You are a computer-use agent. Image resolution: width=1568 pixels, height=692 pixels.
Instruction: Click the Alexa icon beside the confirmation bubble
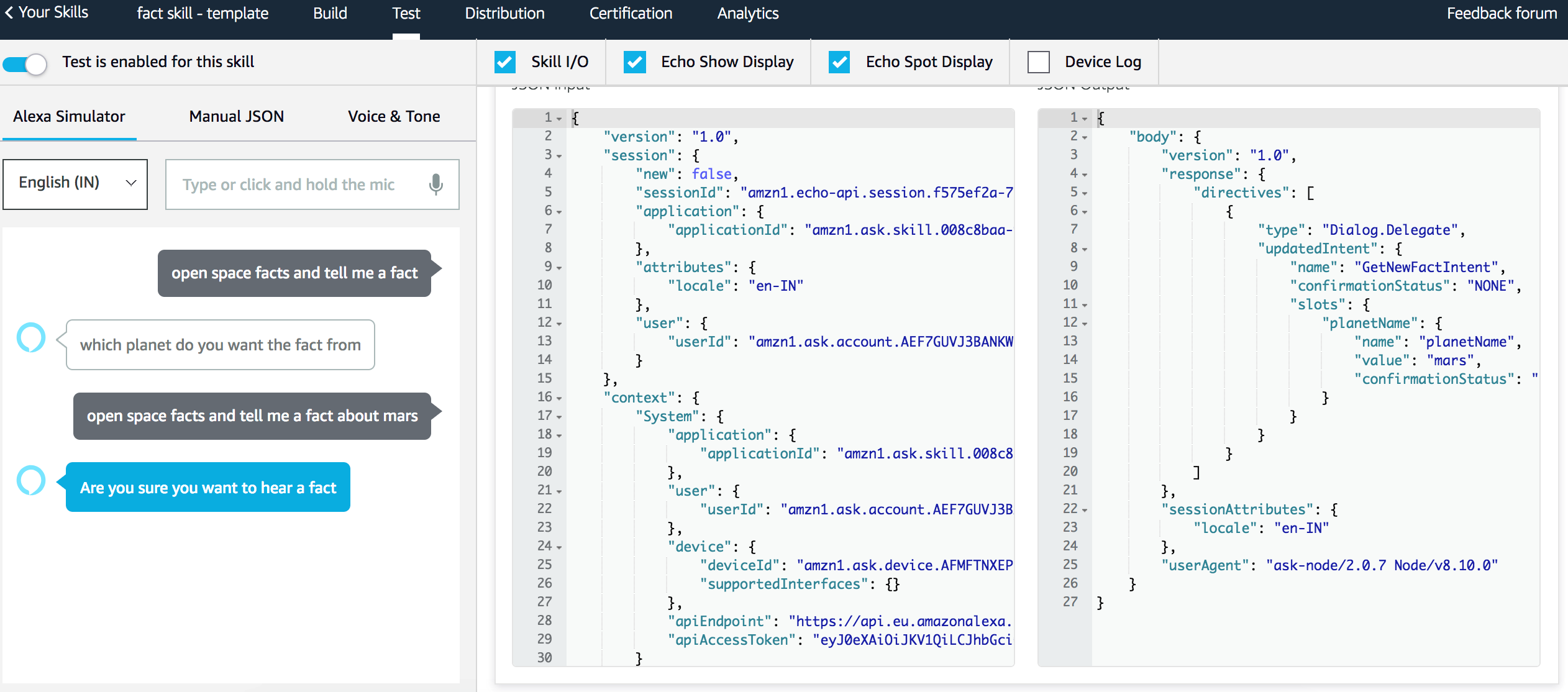[x=30, y=480]
